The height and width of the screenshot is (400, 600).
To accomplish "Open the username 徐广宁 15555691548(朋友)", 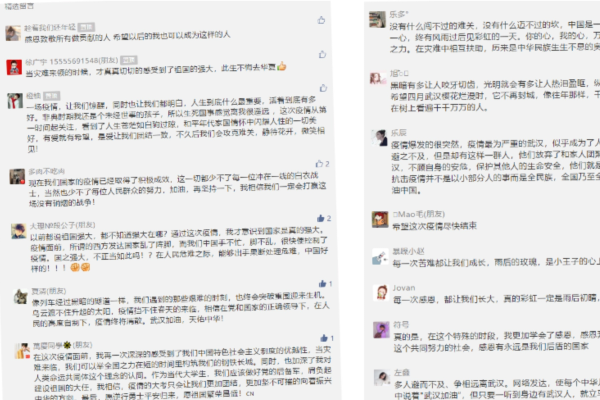I will pos(72,61).
